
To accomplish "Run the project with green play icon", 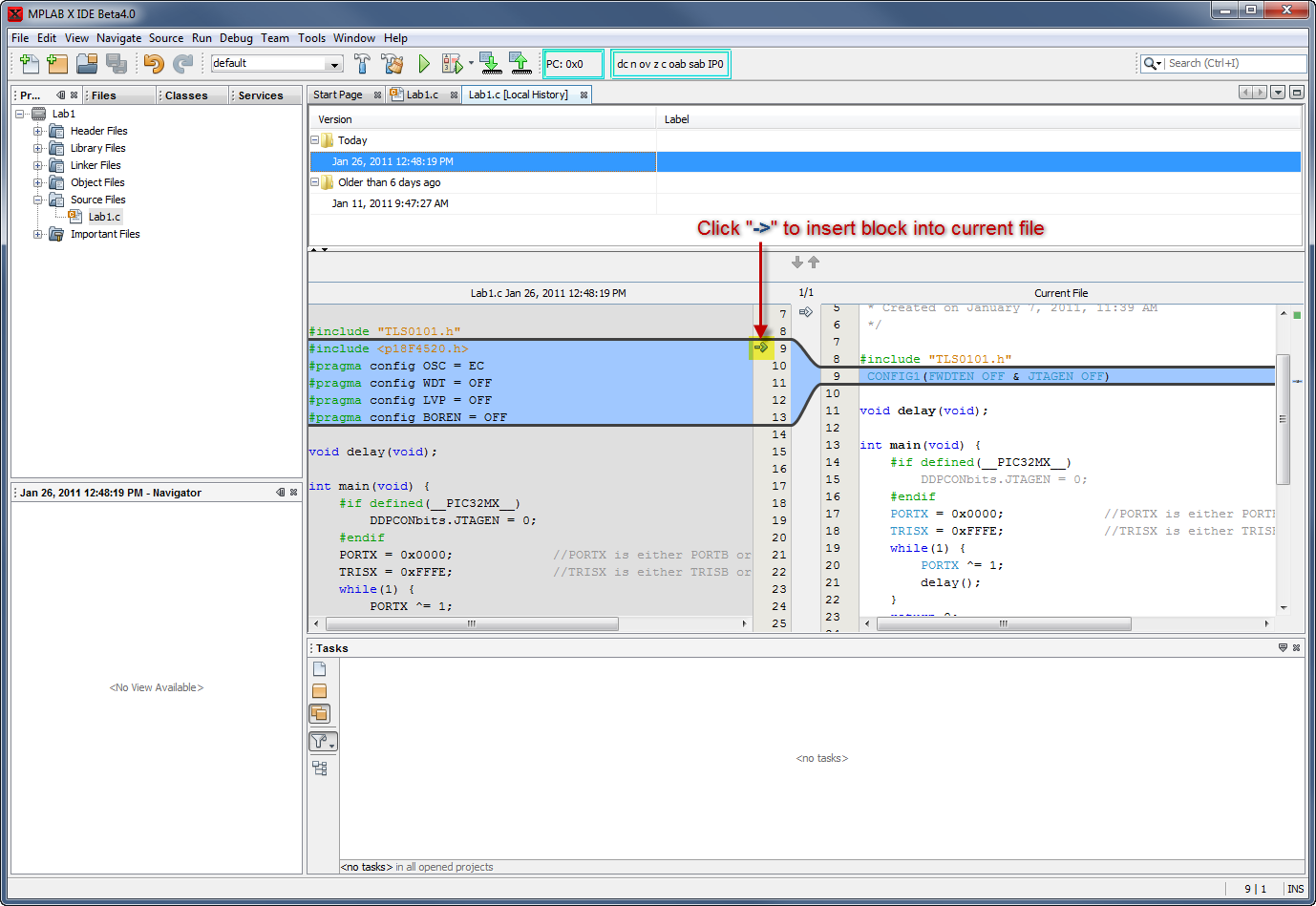I will (424, 64).
